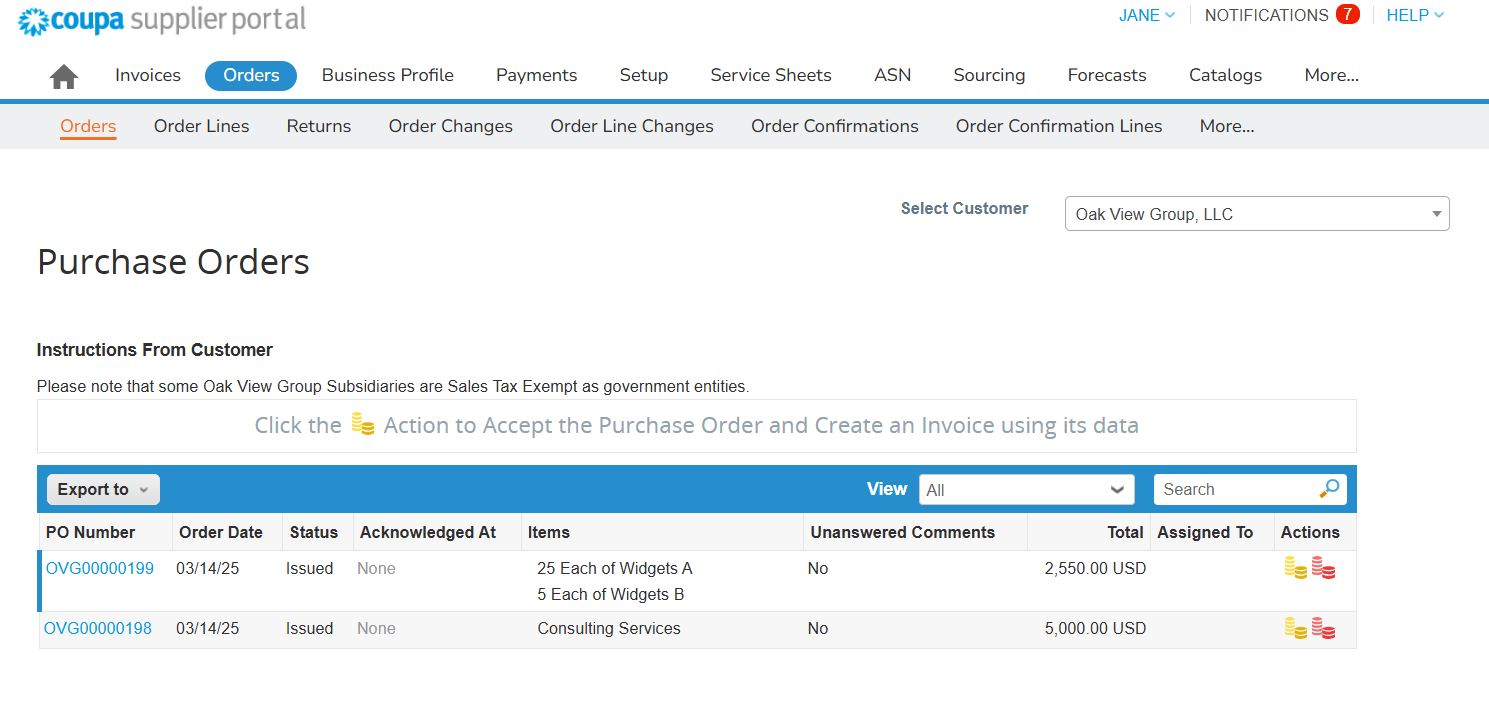This screenshot has height=715, width=1489.
Task: Sort by Total column header
Action: click(x=1126, y=532)
